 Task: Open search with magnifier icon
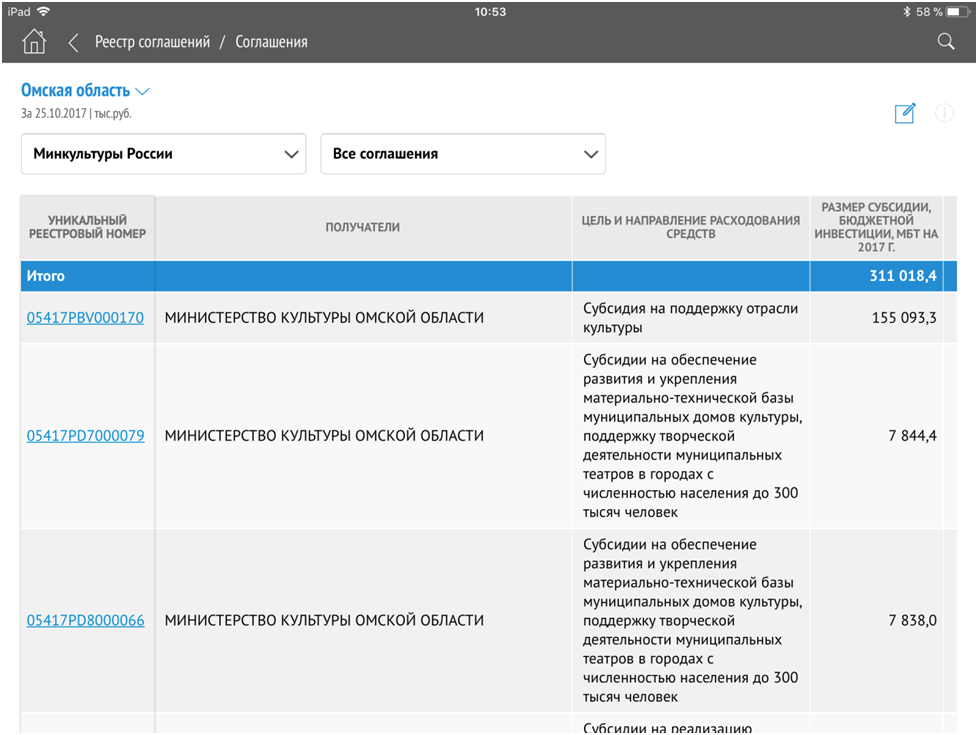click(x=945, y=42)
